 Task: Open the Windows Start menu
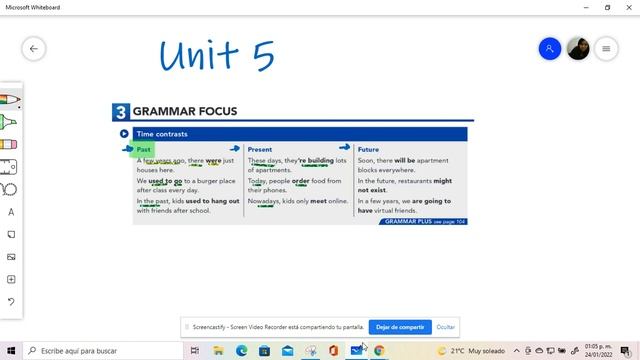(11, 351)
